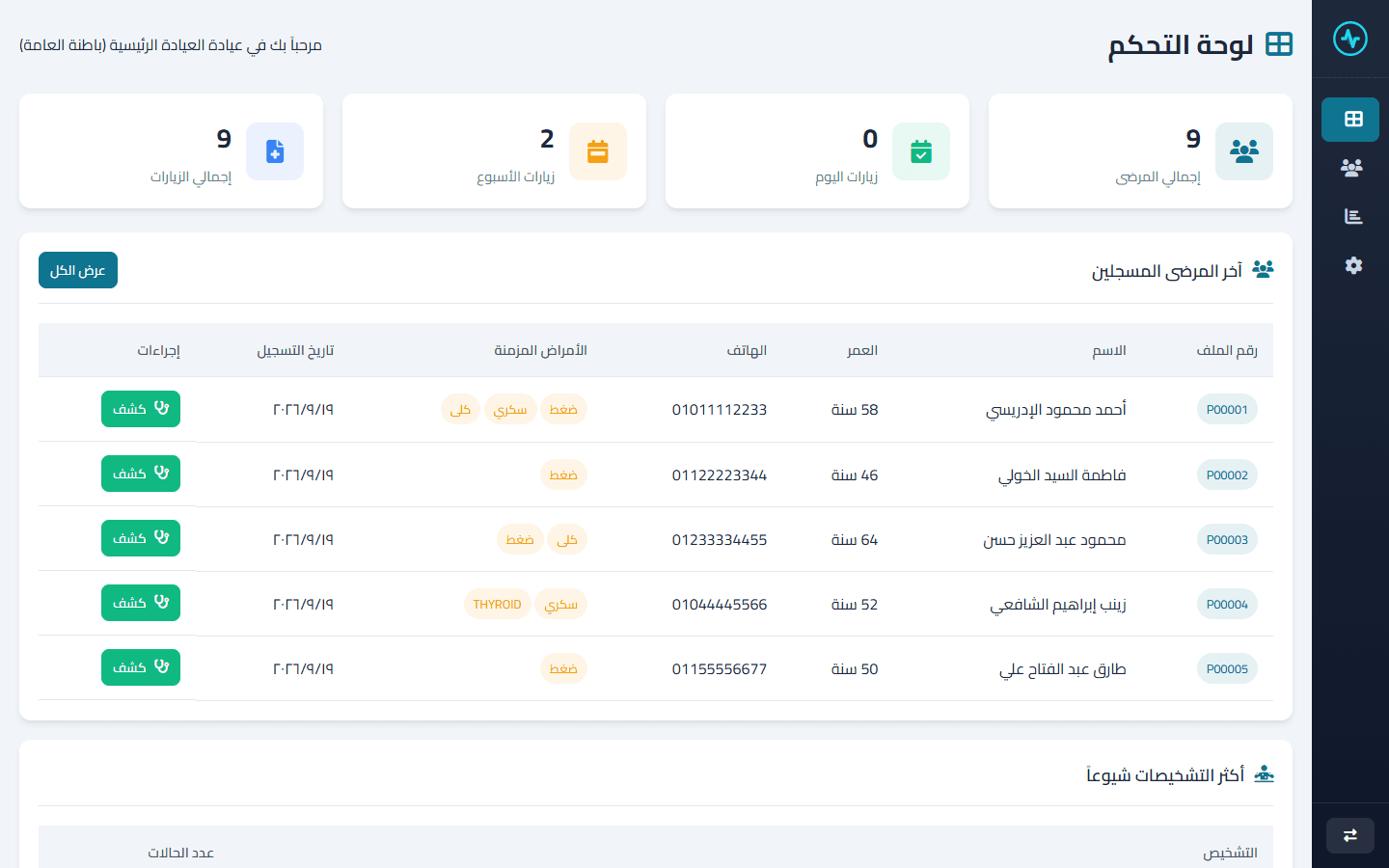Click file number badge P00005
The image size is (1389, 868).
pyautogui.click(x=1227, y=668)
